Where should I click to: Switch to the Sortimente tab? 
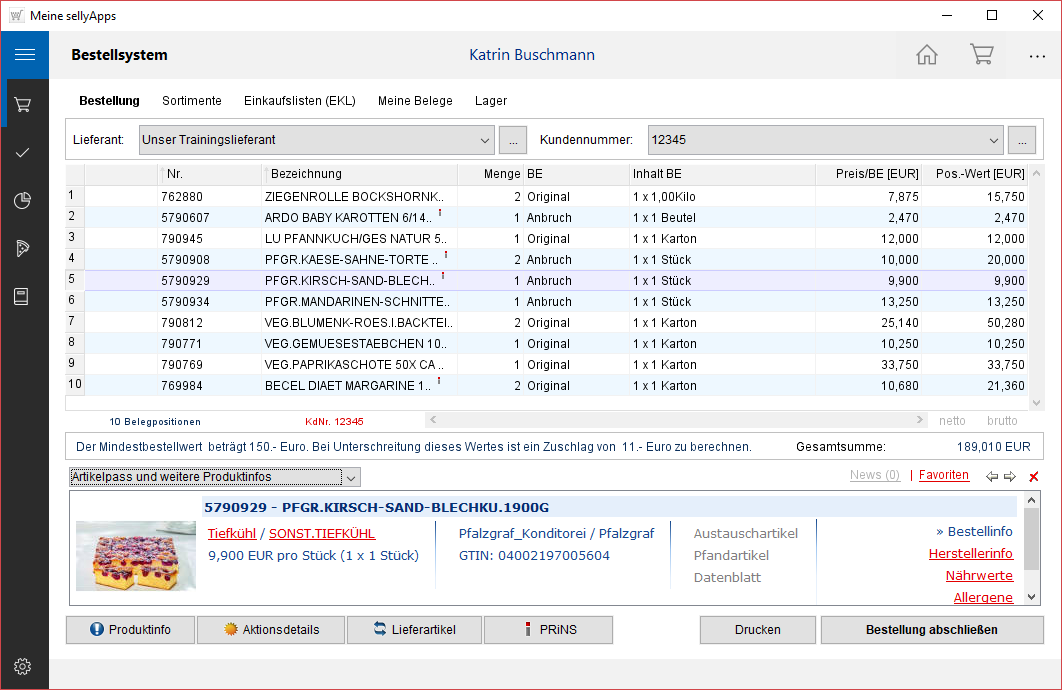[x=192, y=101]
